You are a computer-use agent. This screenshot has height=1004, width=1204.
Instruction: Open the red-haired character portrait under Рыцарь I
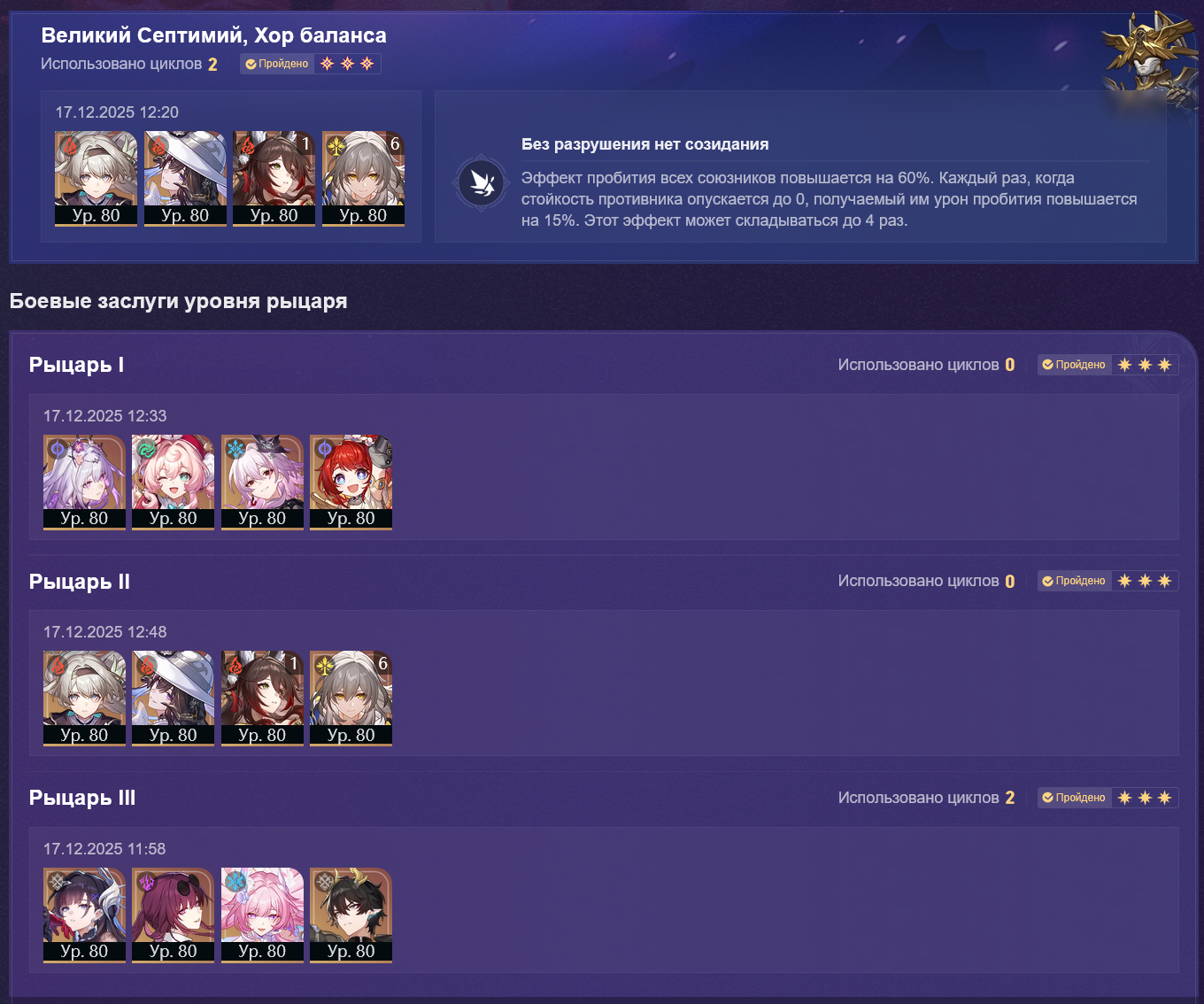tap(351, 483)
